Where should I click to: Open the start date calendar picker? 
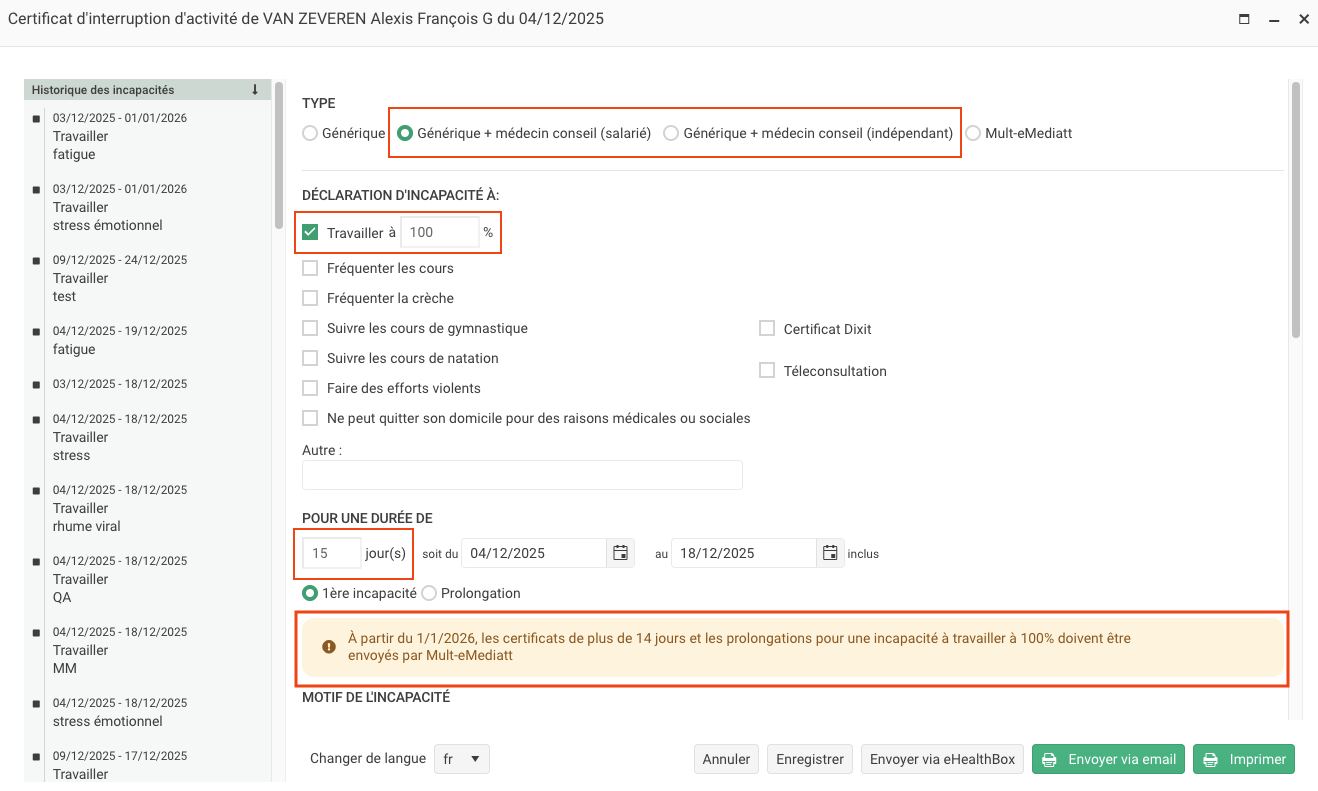coord(620,553)
